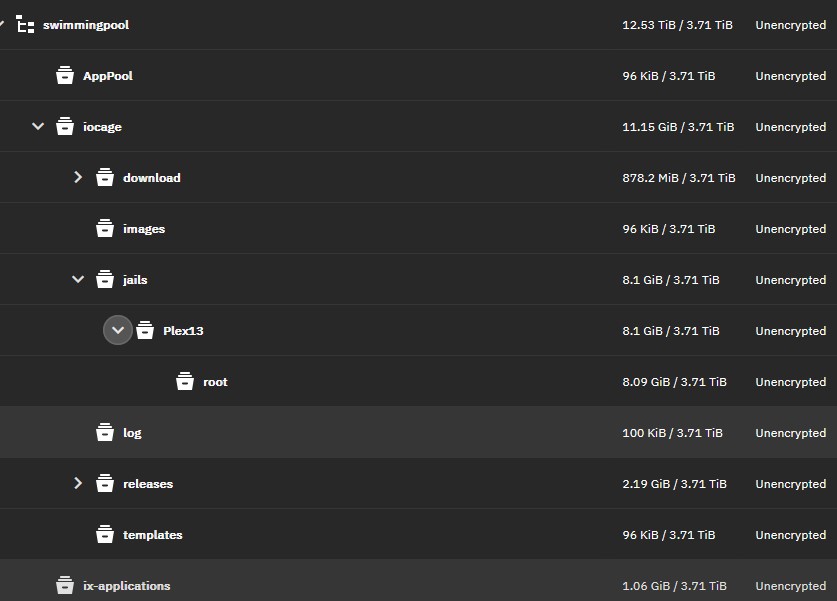The image size is (837, 601).
Task: Collapse the Plex13 dataset chevron
Action: 117,330
